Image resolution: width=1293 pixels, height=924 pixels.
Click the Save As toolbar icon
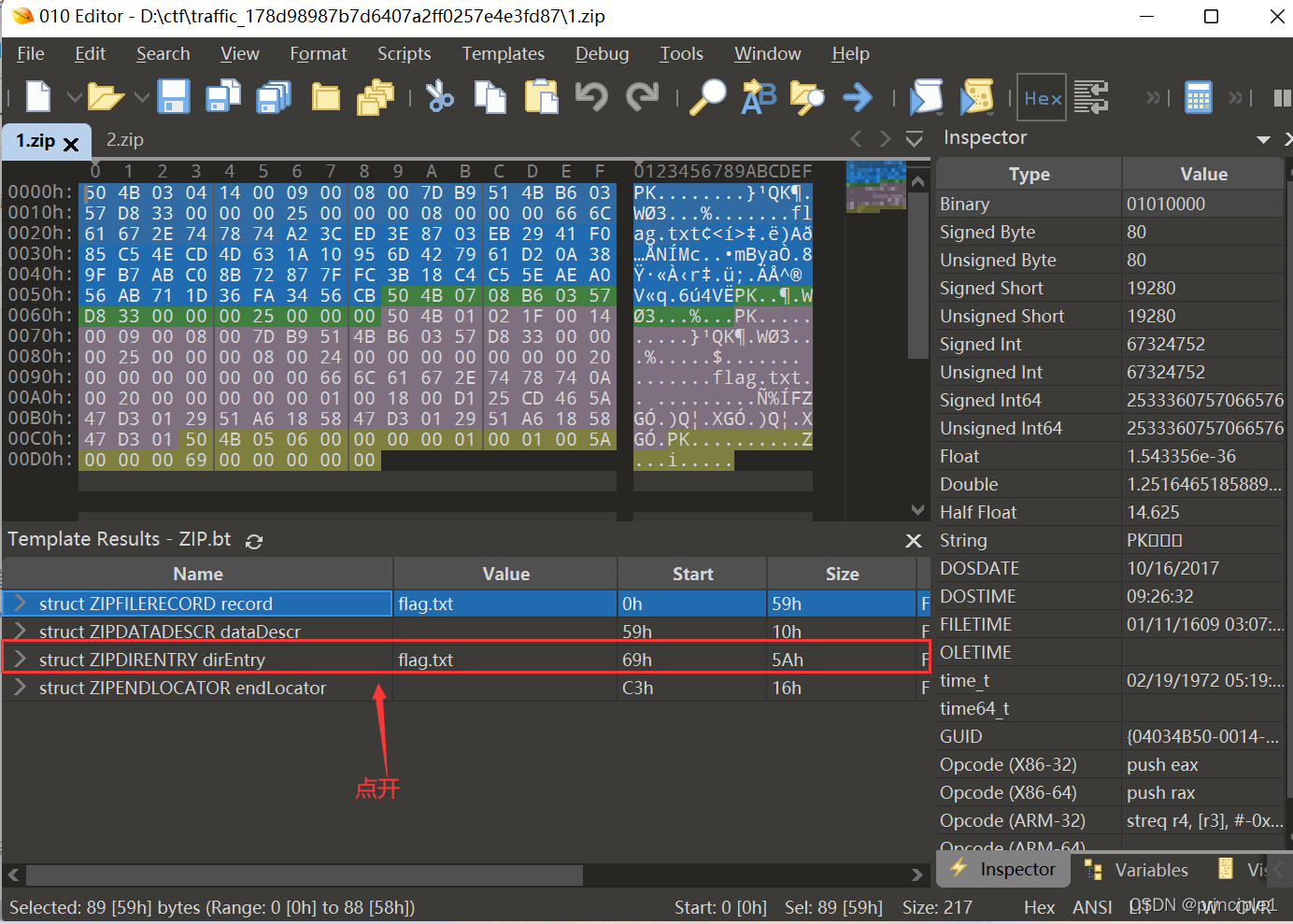(x=223, y=96)
